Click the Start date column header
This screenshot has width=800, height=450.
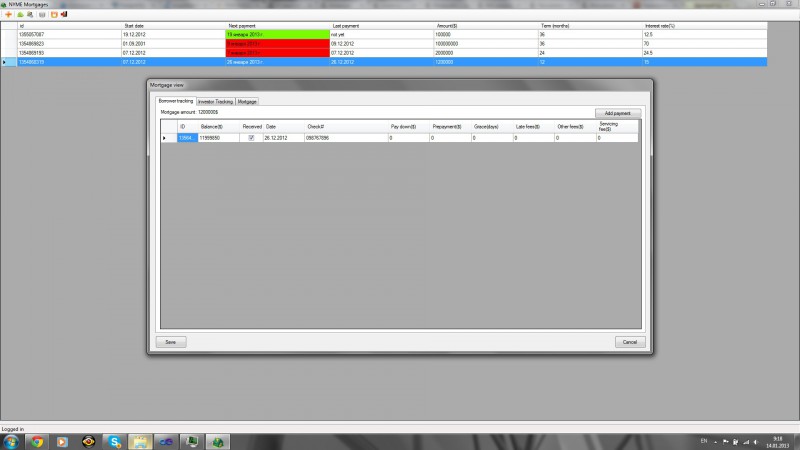[173, 26]
